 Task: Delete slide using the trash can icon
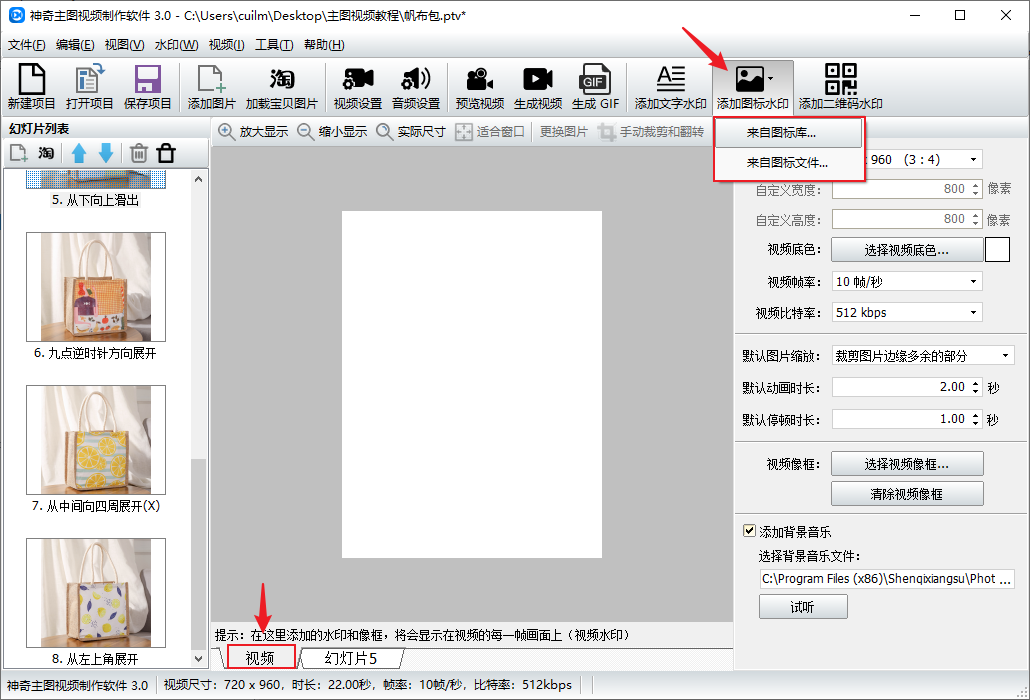click(139, 153)
